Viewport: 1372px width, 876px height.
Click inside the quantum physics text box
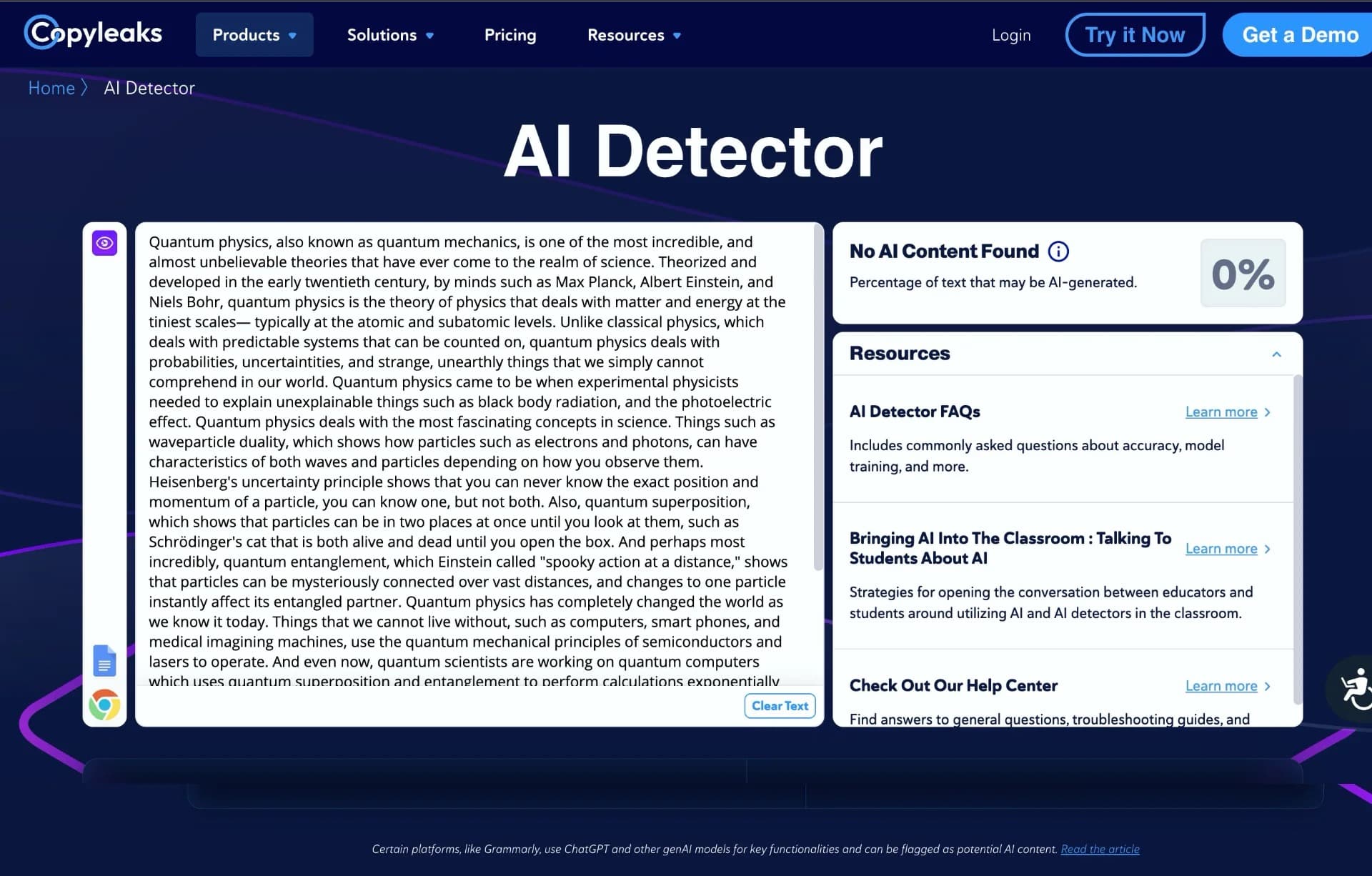[x=472, y=457]
